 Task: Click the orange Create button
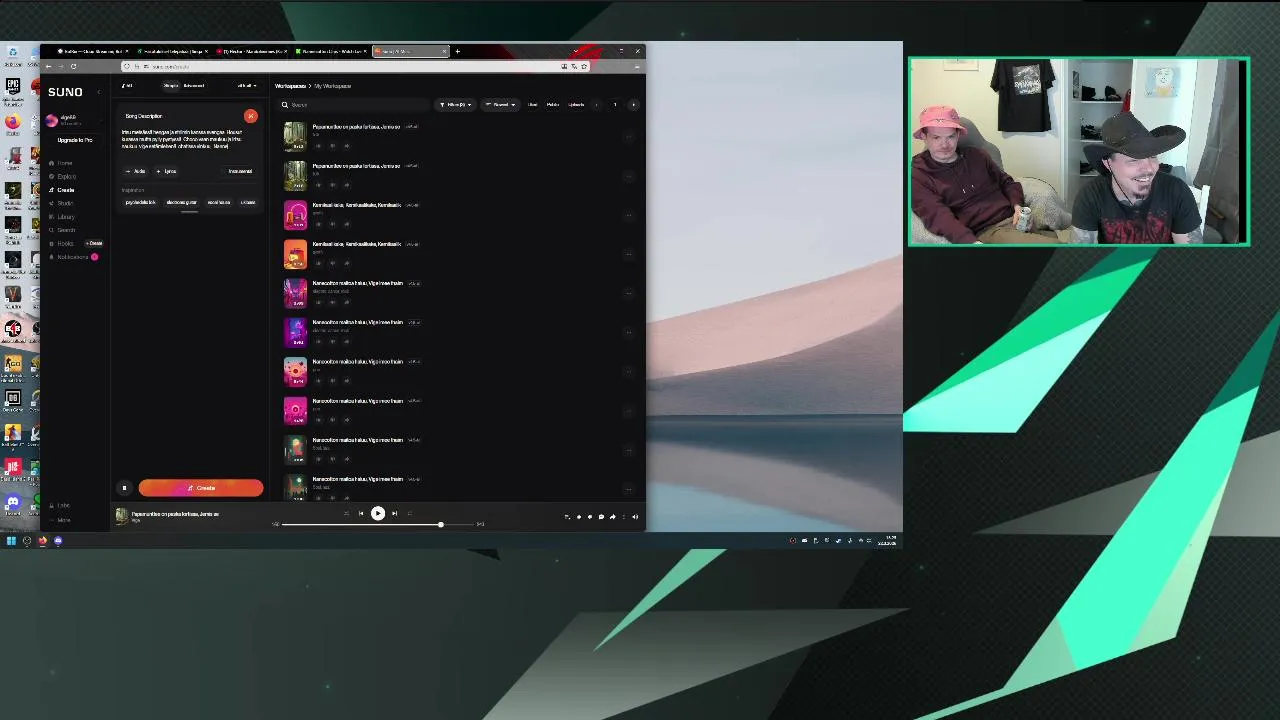tap(201, 488)
